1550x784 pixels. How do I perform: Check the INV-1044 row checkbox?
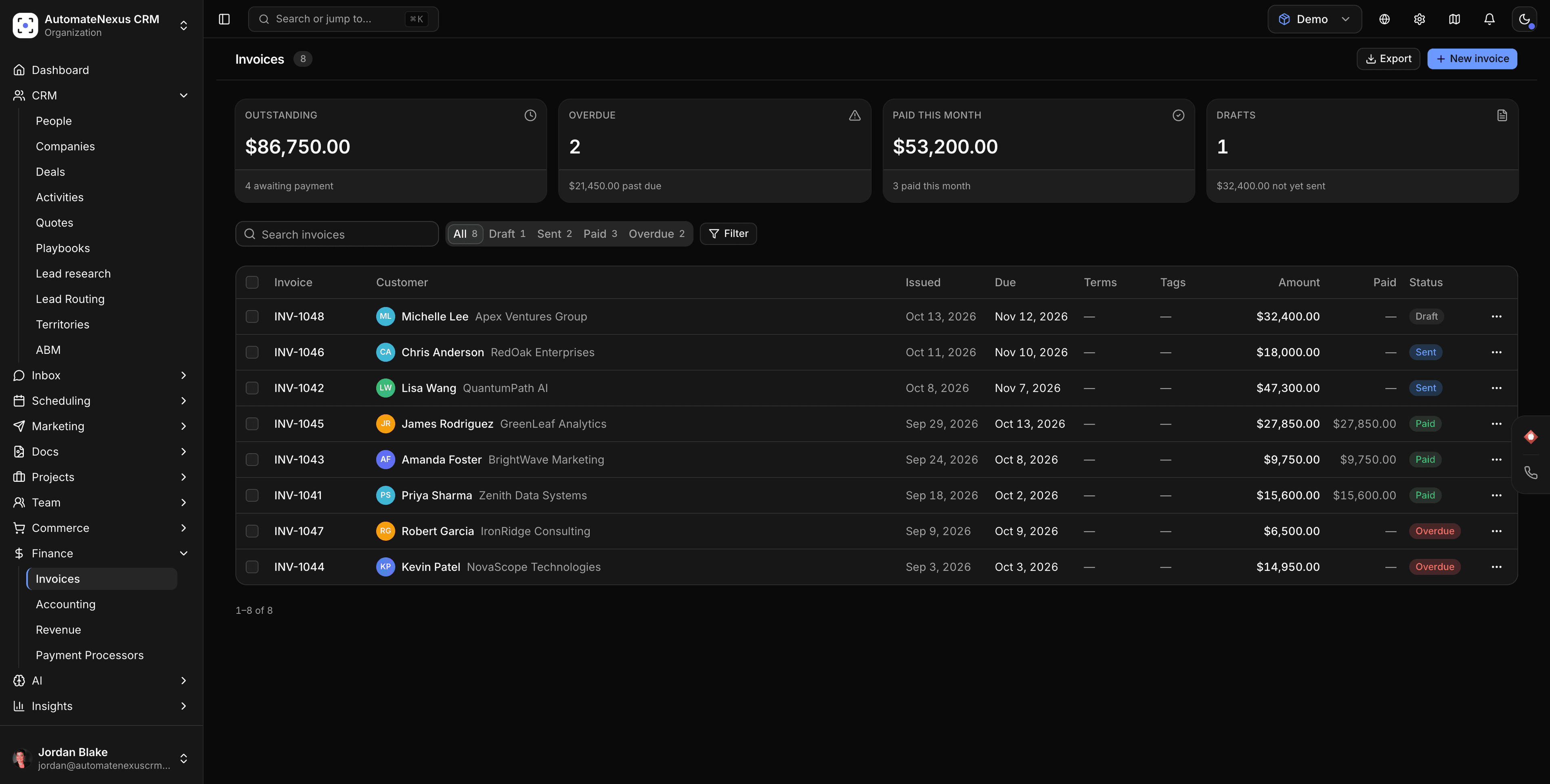pyautogui.click(x=251, y=567)
